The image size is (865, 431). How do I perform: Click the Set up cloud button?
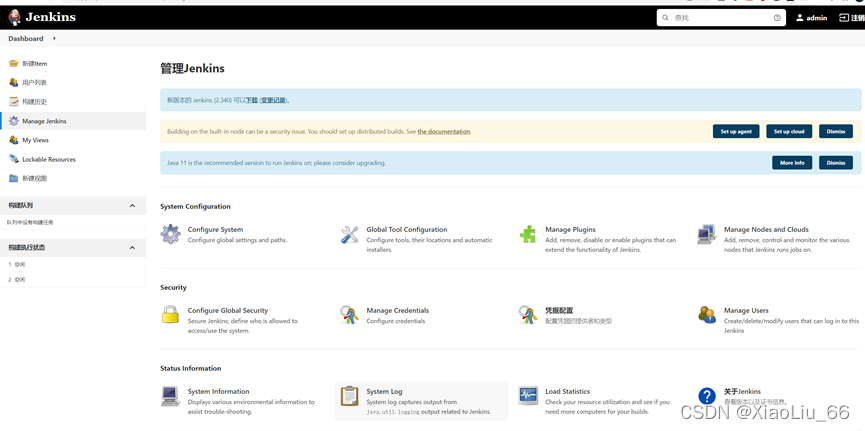(789, 131)
